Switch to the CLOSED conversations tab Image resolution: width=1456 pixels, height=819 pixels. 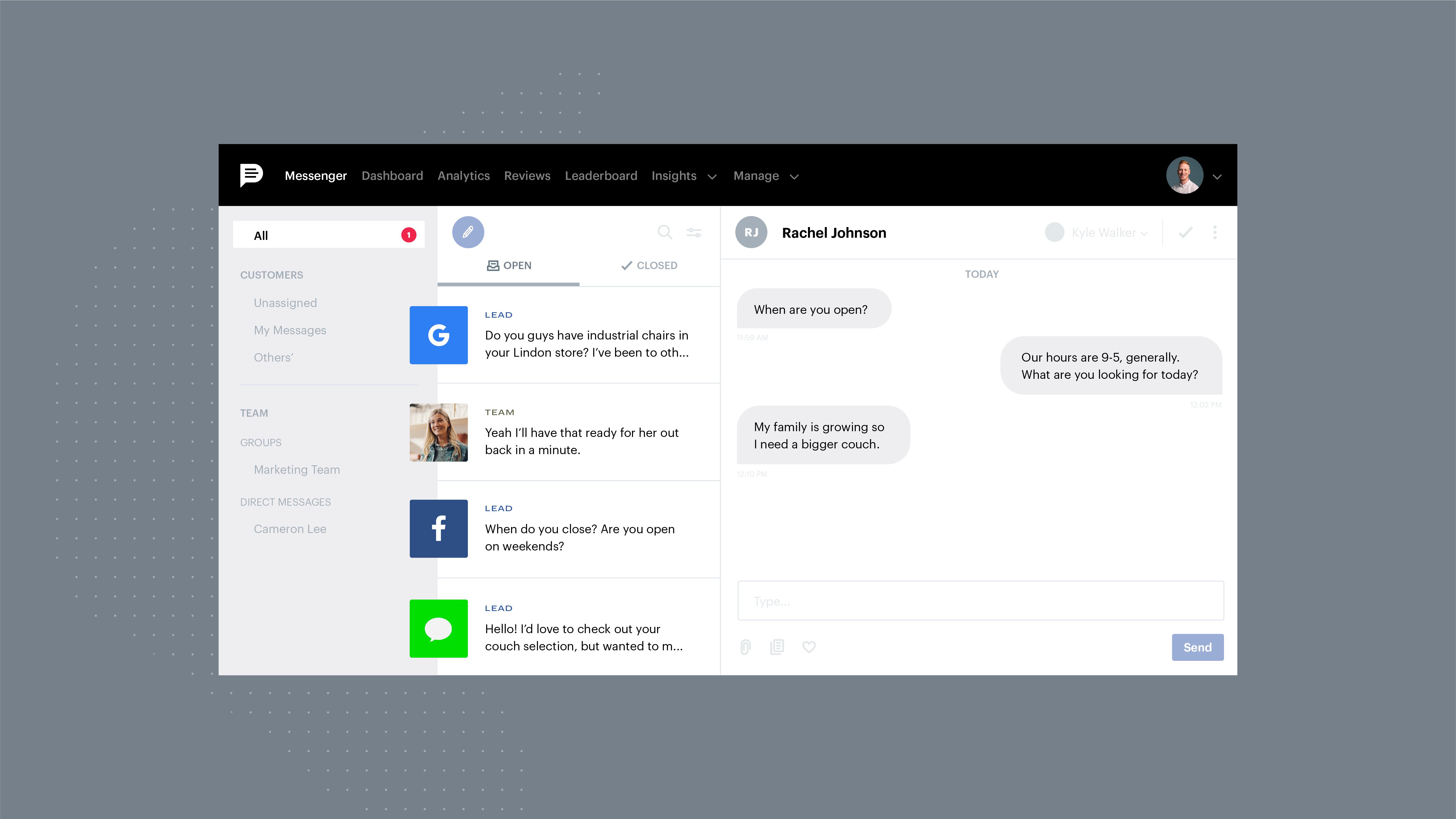tap(649, 266)
